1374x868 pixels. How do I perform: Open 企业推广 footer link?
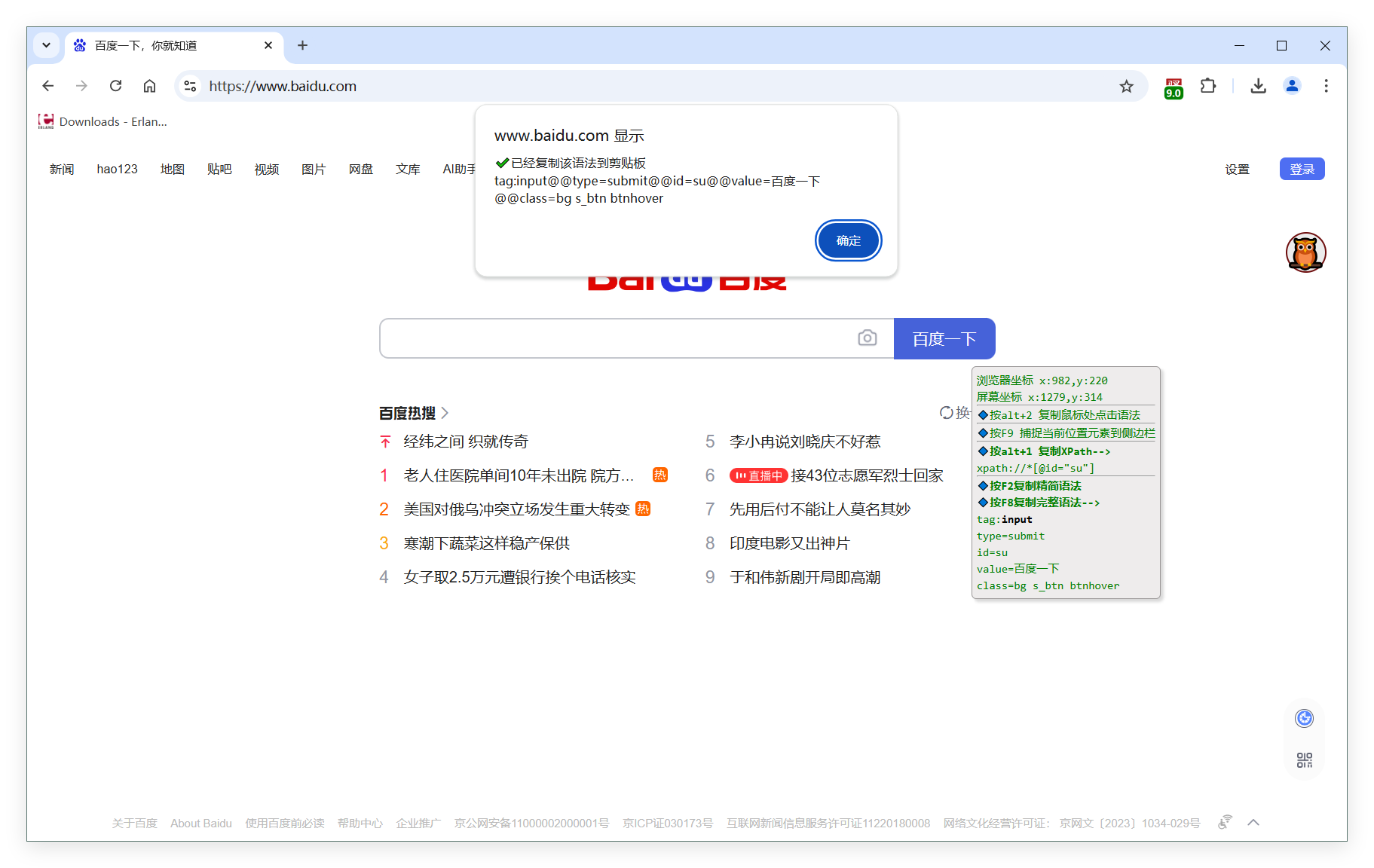click(x=418, y=823)
